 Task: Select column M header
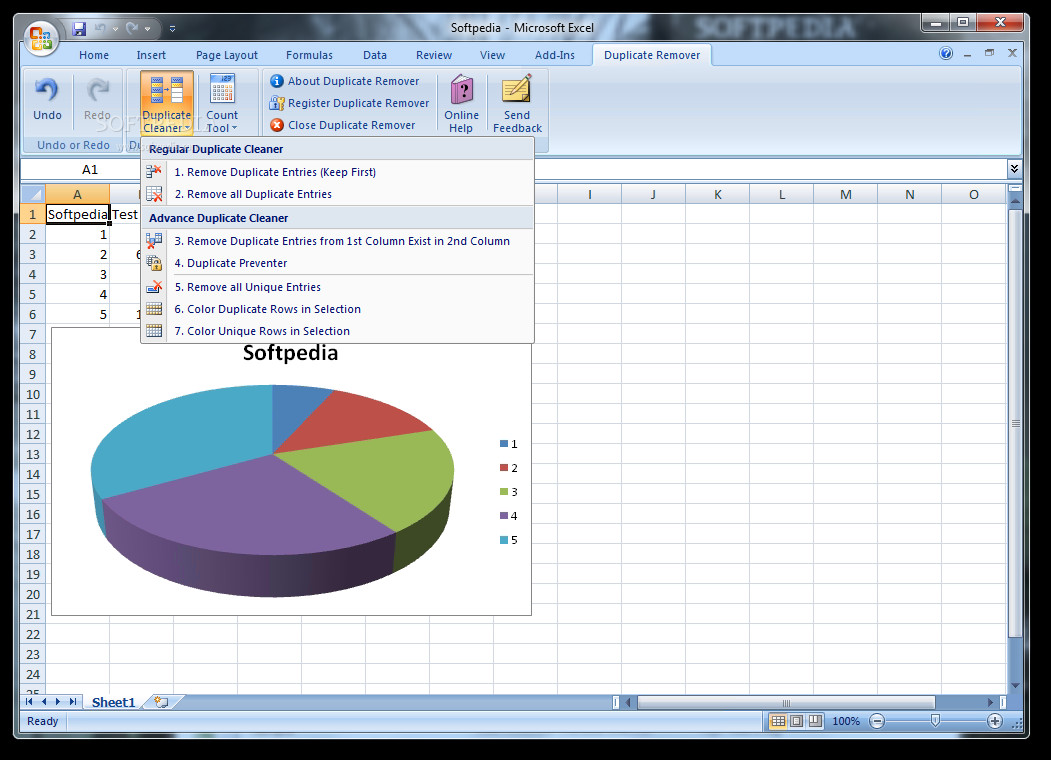[x=846, y=194]
